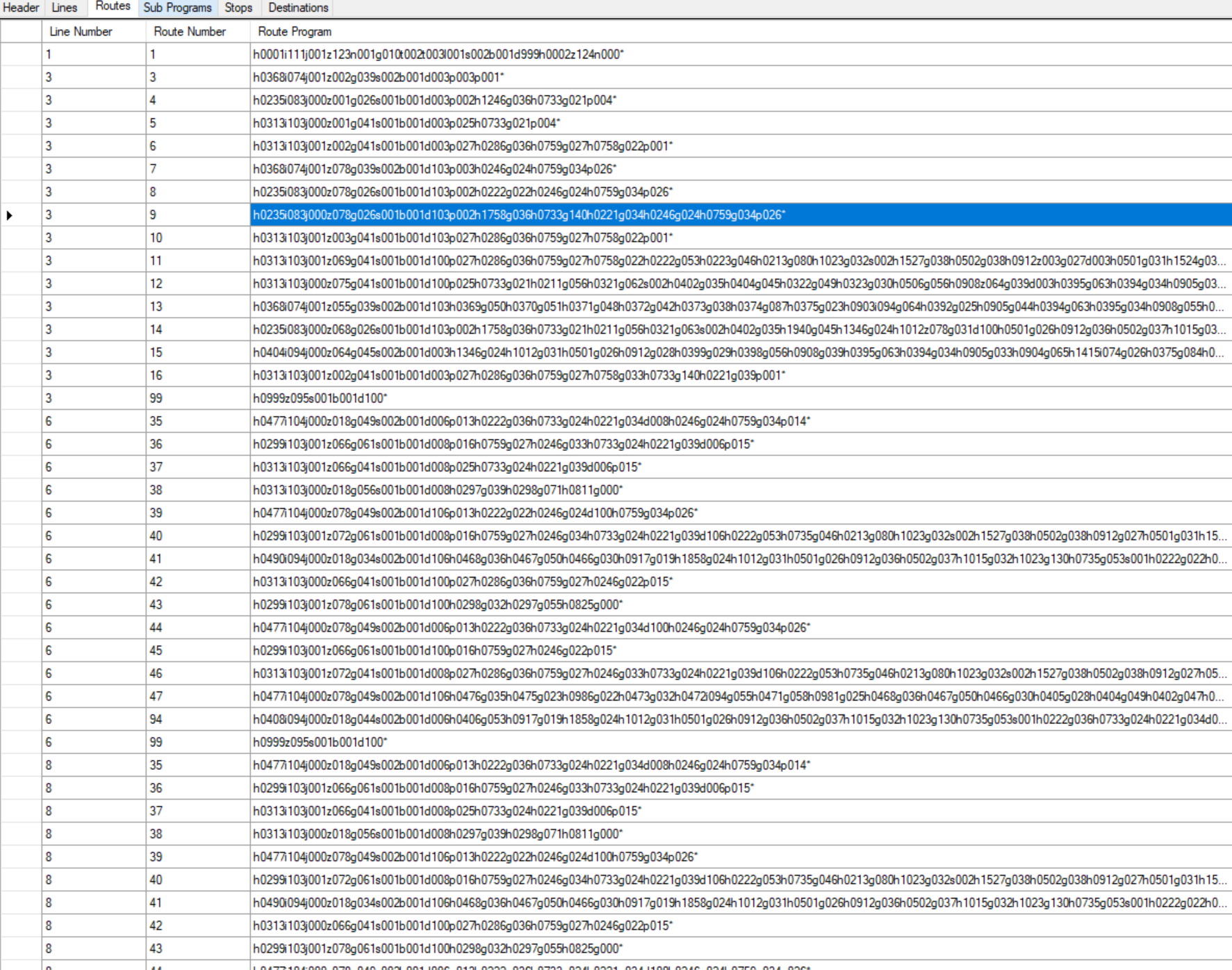1232x970 pixels.
Task: Click Route Number 42 cell in line 8
Action: pos(198,926)
